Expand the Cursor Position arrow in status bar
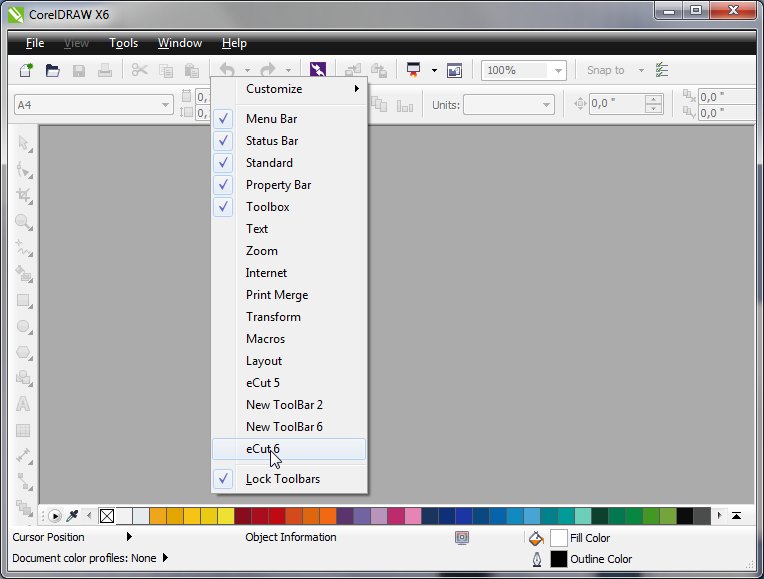 coord(129,537)
